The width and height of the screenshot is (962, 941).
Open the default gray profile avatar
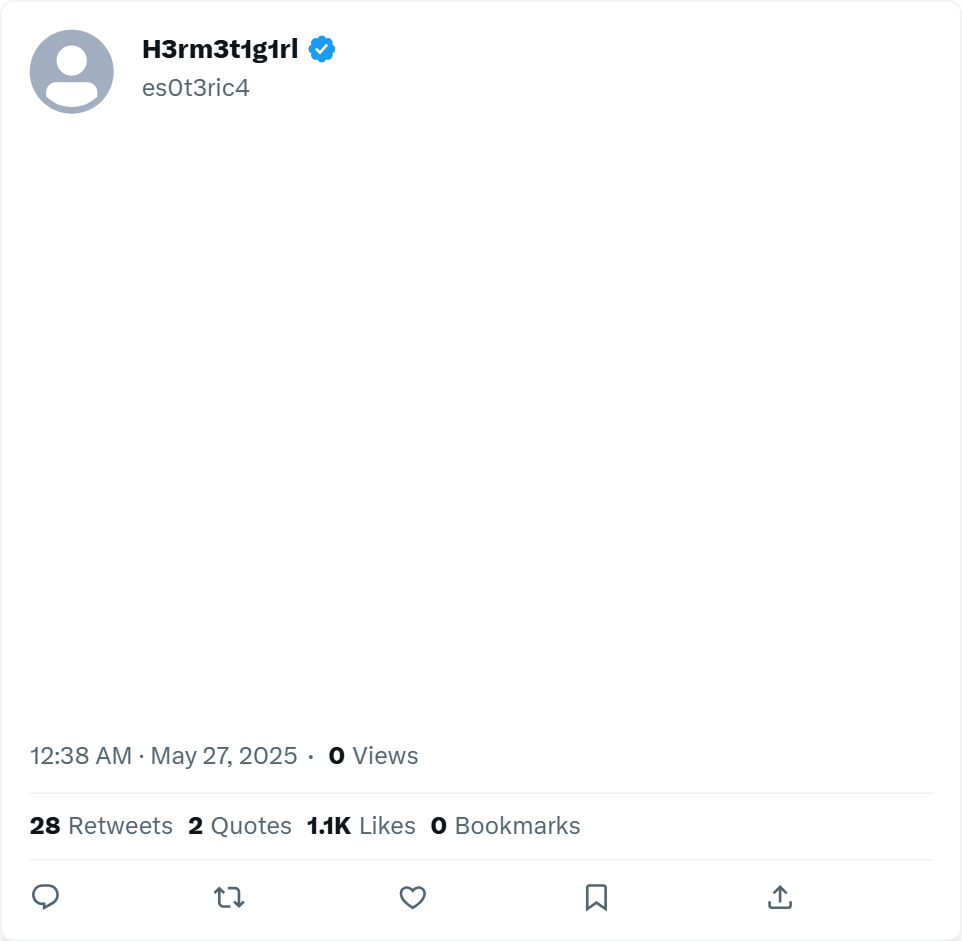click(x=72, y=72)
